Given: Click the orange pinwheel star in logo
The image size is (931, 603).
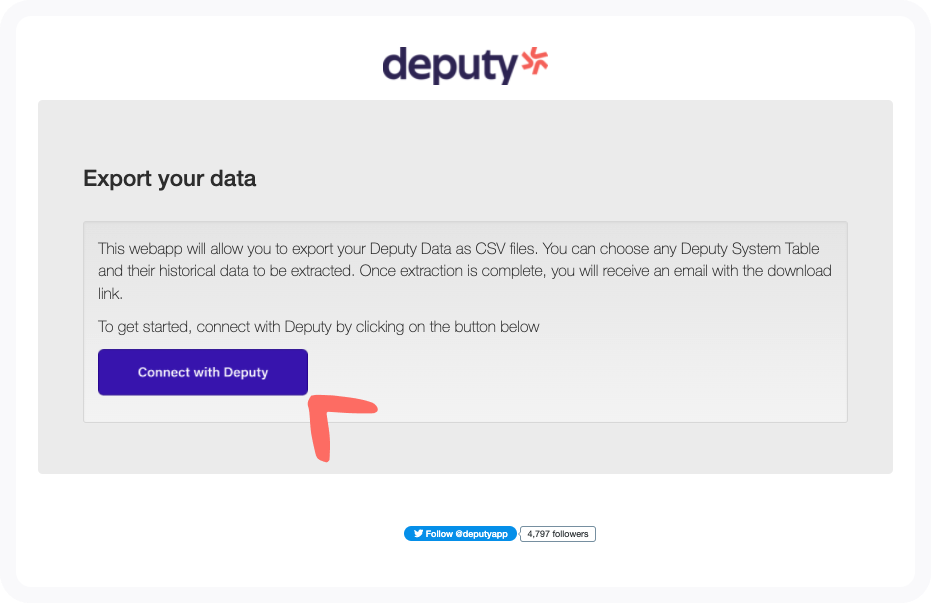Looking at the screenshot, I should [x=535, y=61].
